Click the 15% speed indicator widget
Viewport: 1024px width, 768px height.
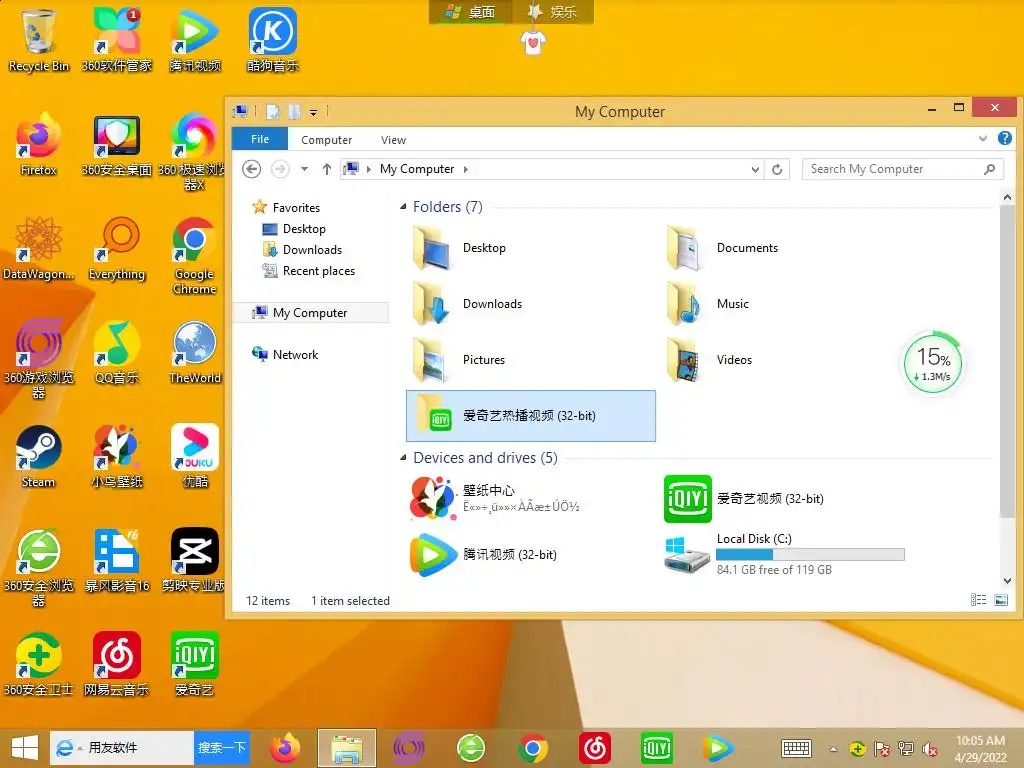pos(933,364)
